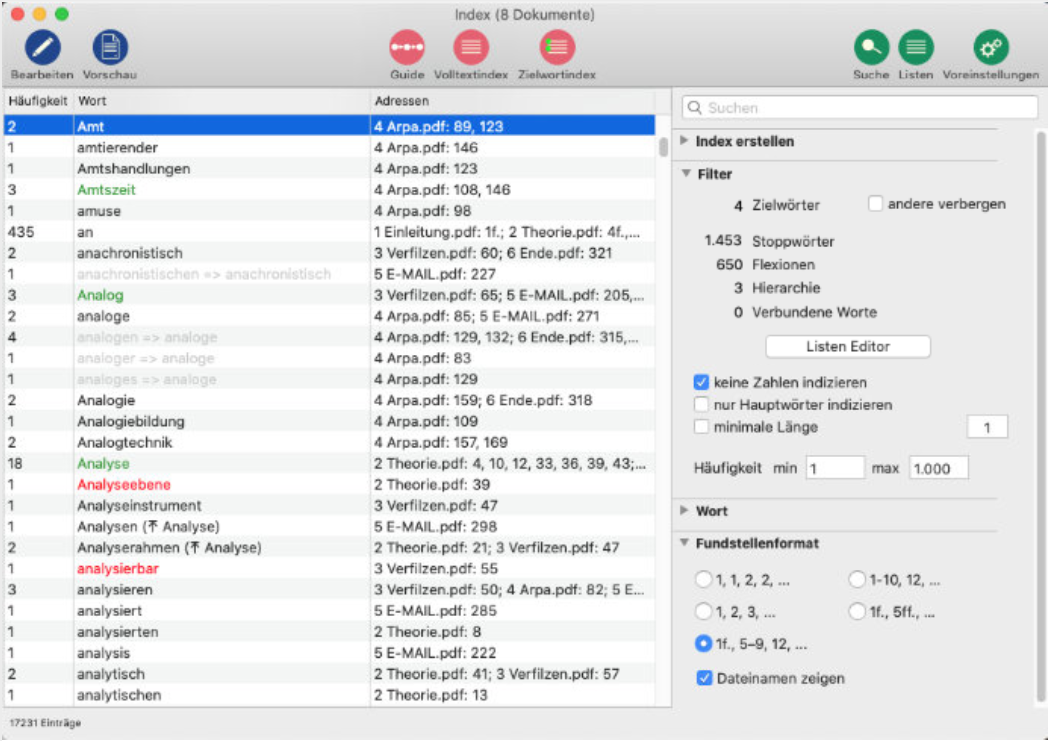Enable andere verbergen checkbox
This screenshot has height=741, width=1048.
tap(875, 204)
